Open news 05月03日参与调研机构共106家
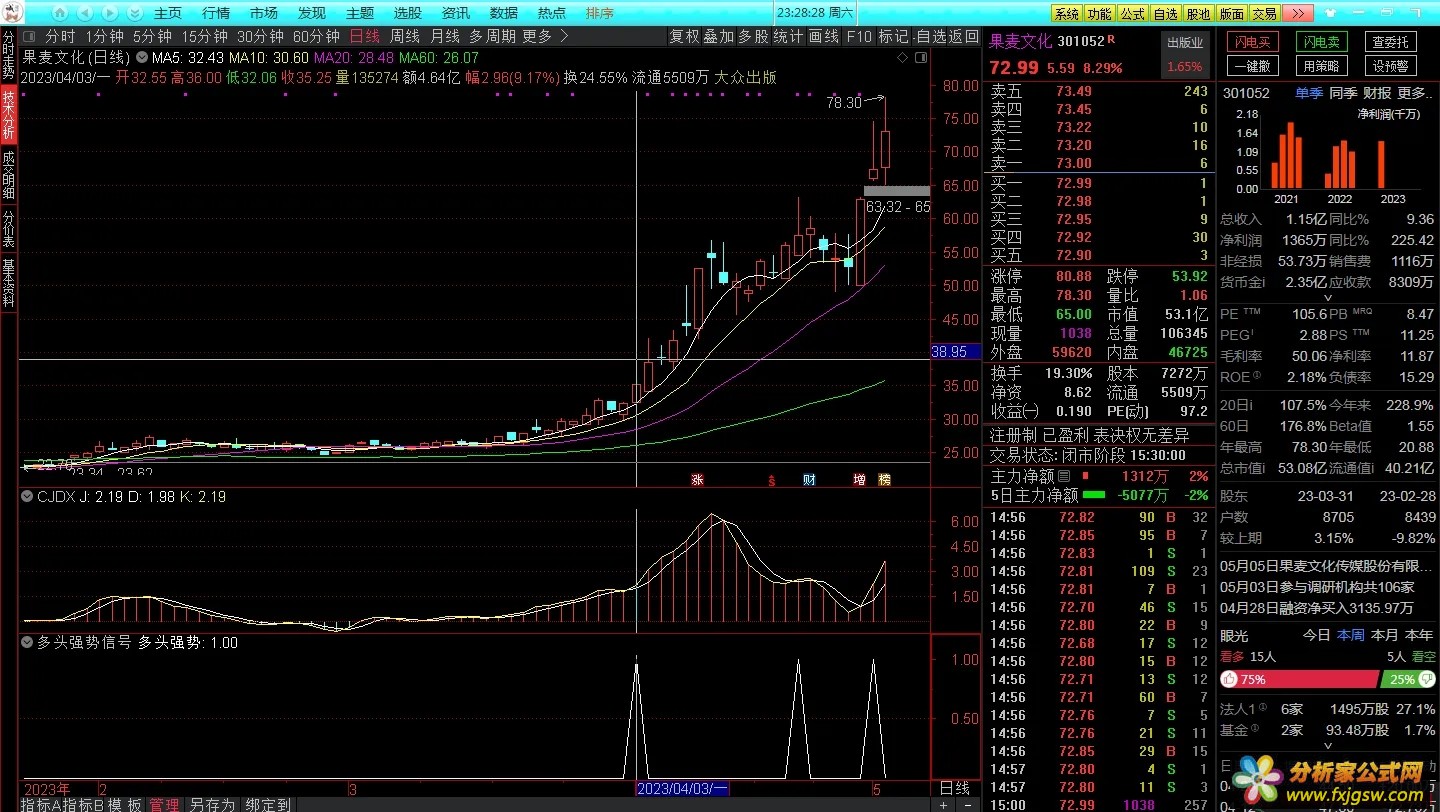The width and height of the screenshot is (1440, 812). (x=1317, y=587)
